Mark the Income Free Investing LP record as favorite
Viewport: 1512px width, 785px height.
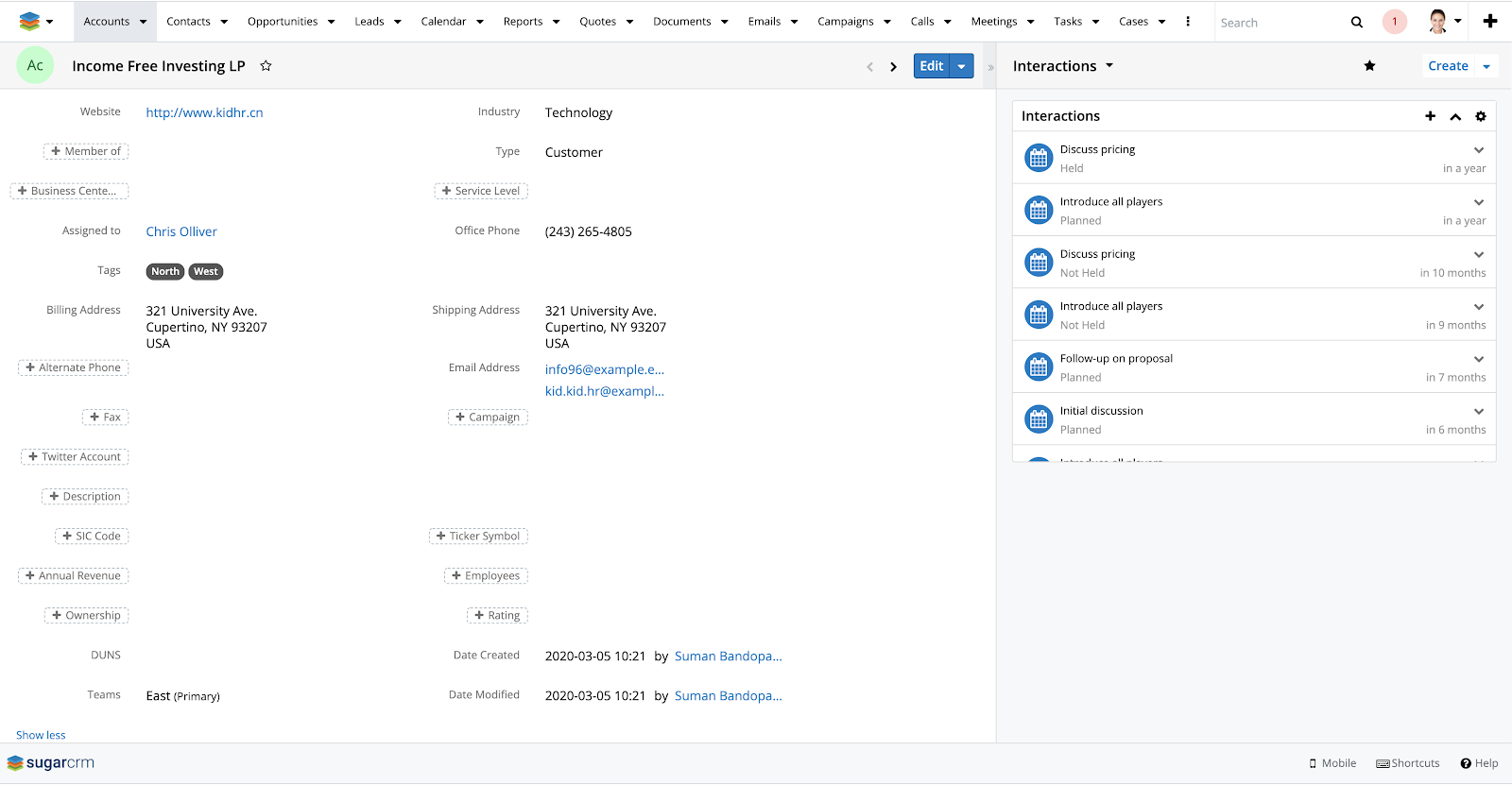(x=266, y=66)
